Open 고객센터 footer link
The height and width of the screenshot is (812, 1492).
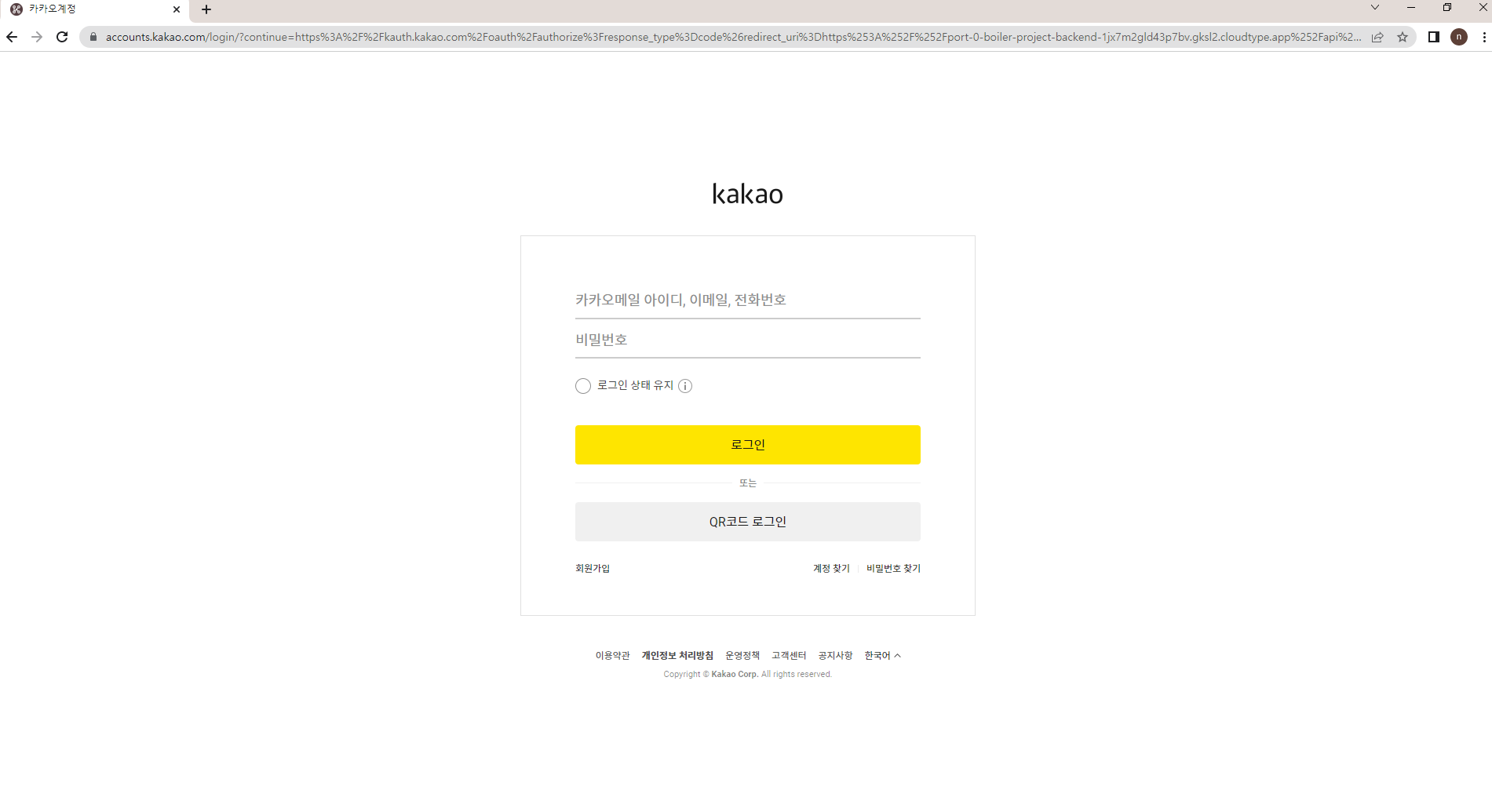789,655
